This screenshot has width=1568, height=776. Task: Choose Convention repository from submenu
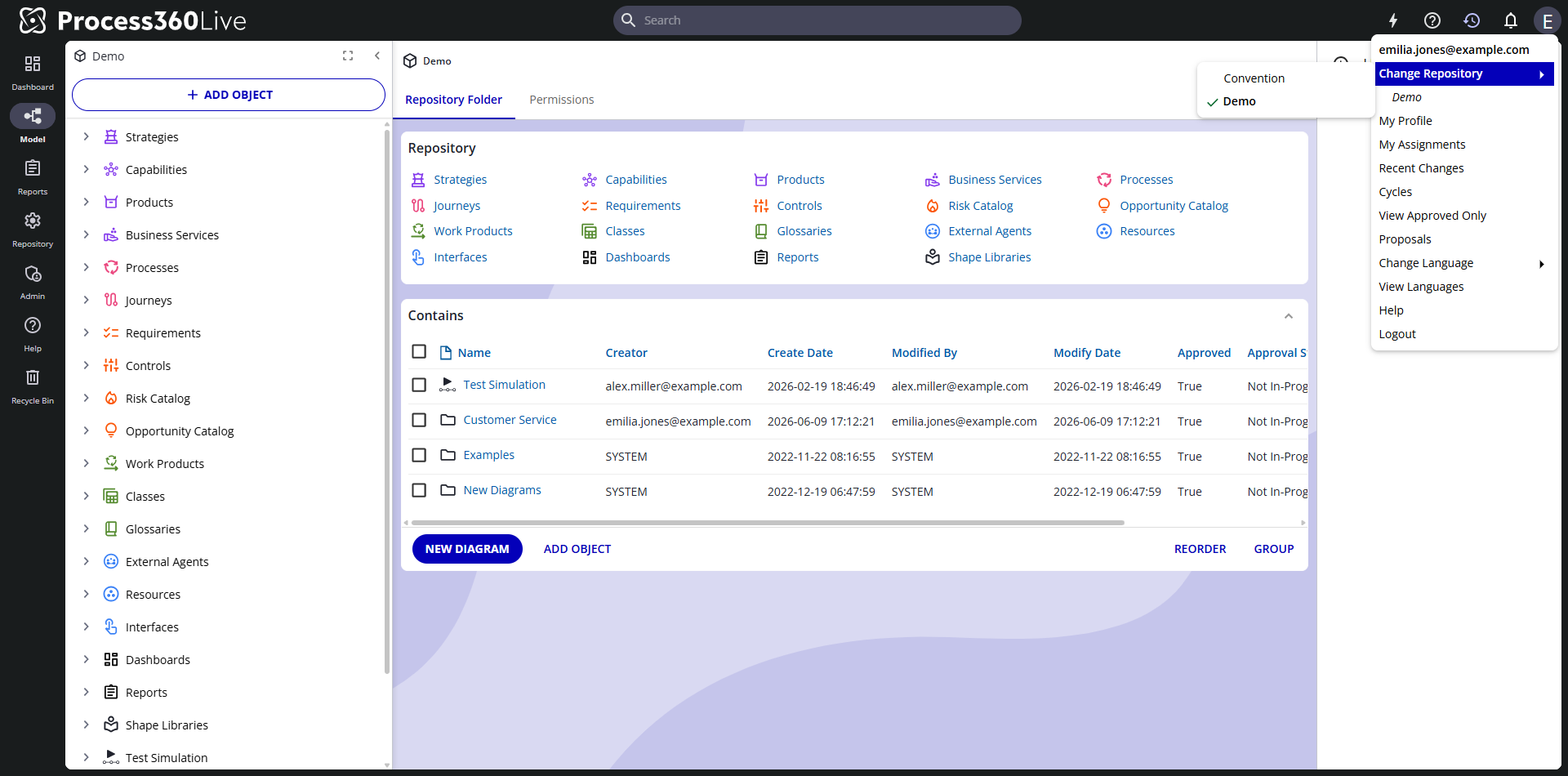pos(1254,78)
